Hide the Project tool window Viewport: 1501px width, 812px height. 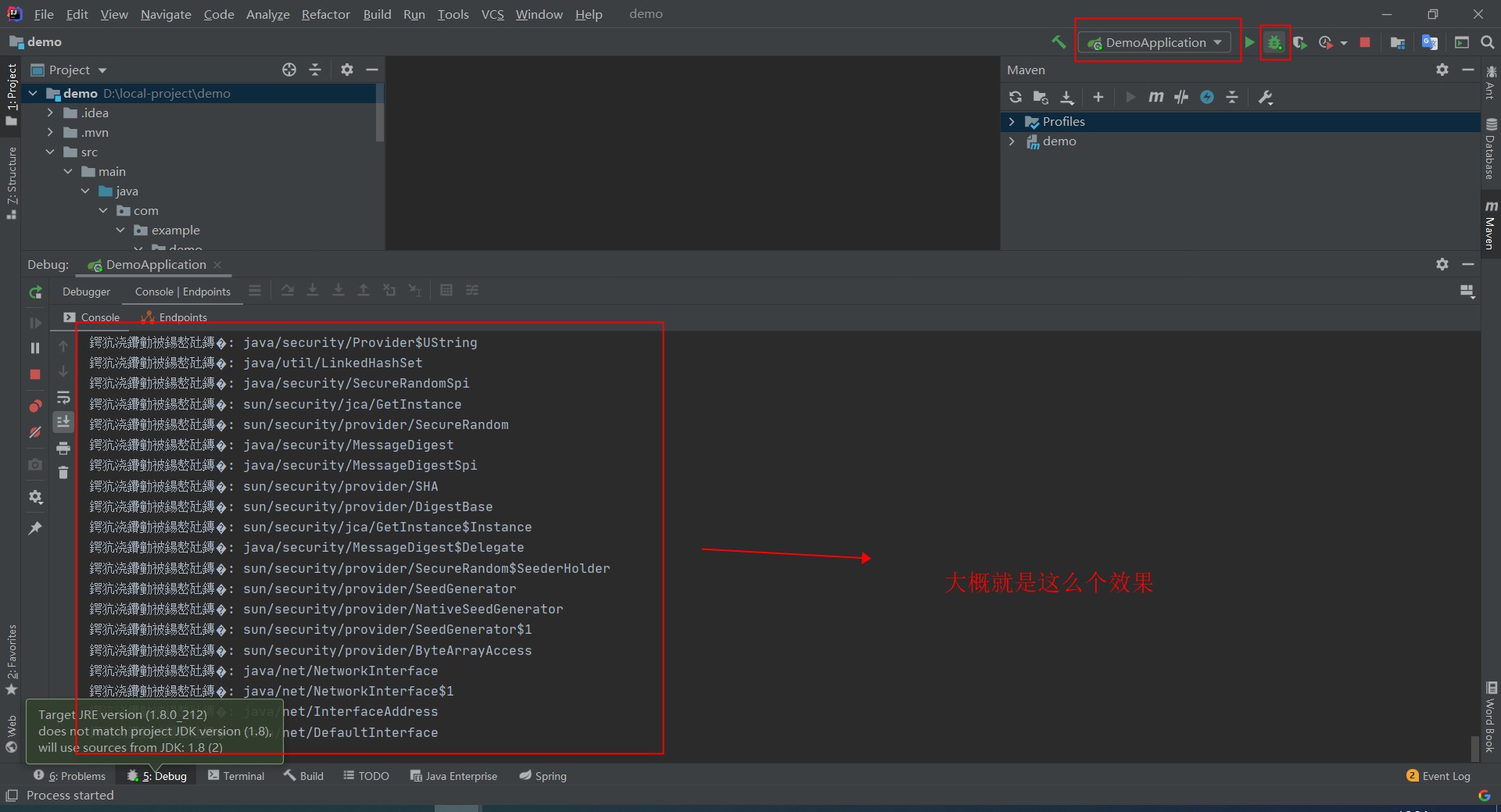coord(372,70)
